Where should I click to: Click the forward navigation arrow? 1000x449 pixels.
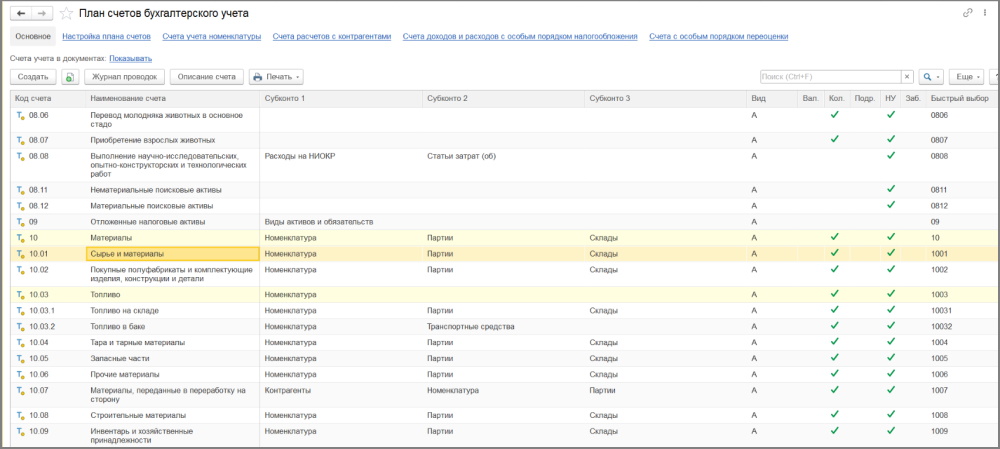click(x=41, y=13)
